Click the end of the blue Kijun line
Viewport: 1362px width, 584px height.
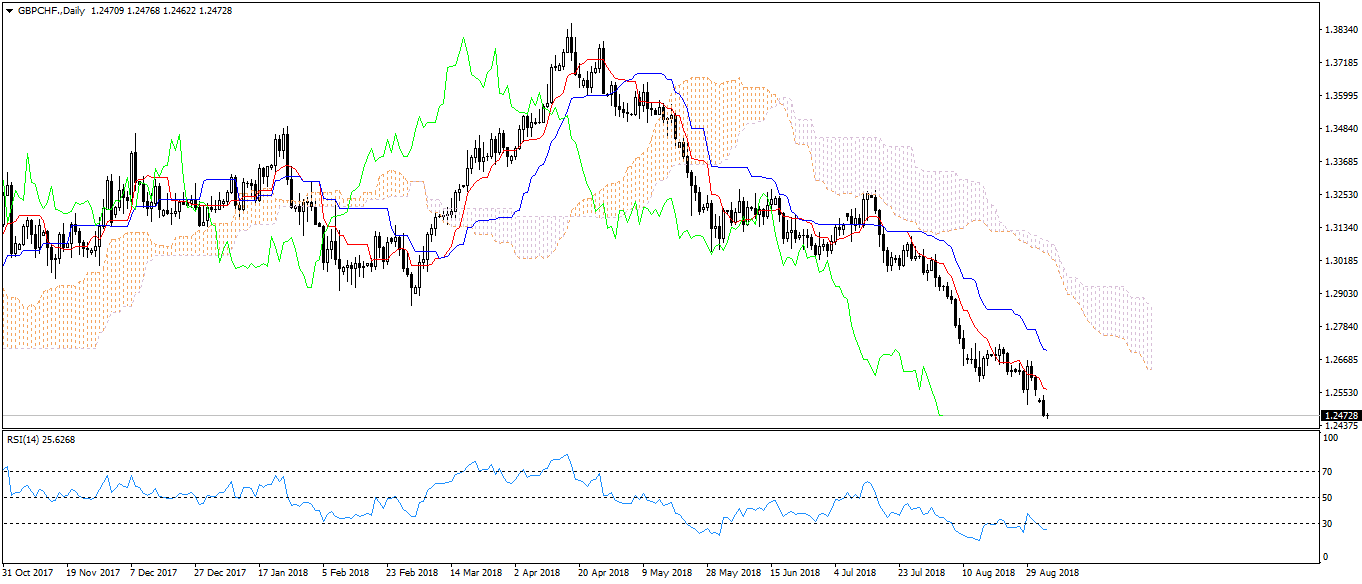pos(1046,350)
